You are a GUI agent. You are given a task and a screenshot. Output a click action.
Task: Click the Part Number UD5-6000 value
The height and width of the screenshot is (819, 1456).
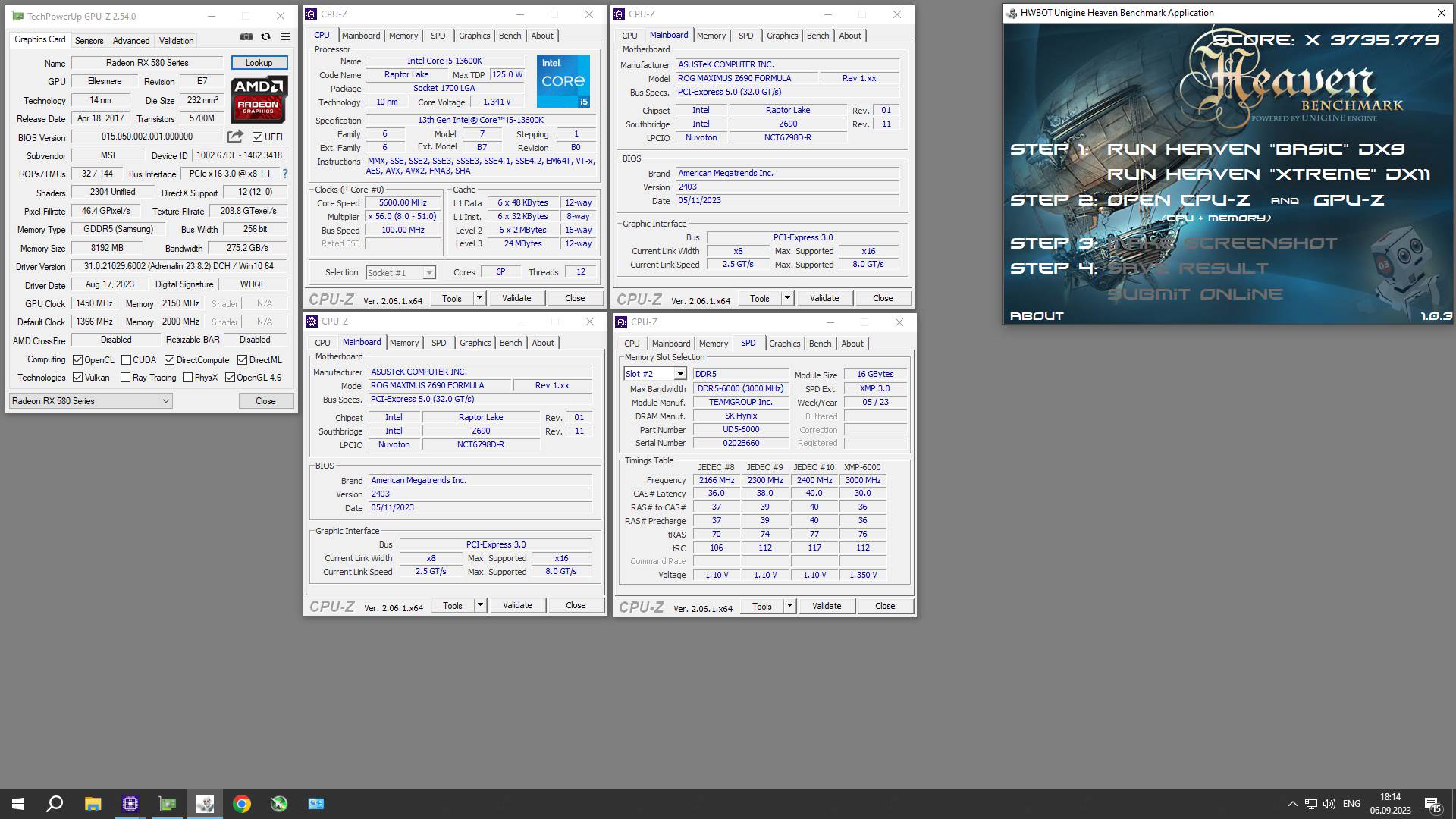[741, 429]
